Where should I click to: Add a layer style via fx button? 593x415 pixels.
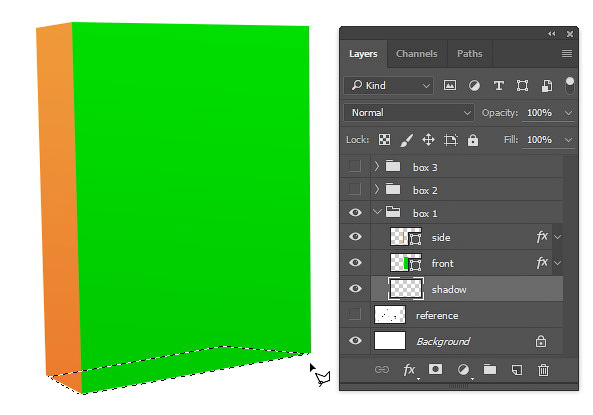[409, 370]
